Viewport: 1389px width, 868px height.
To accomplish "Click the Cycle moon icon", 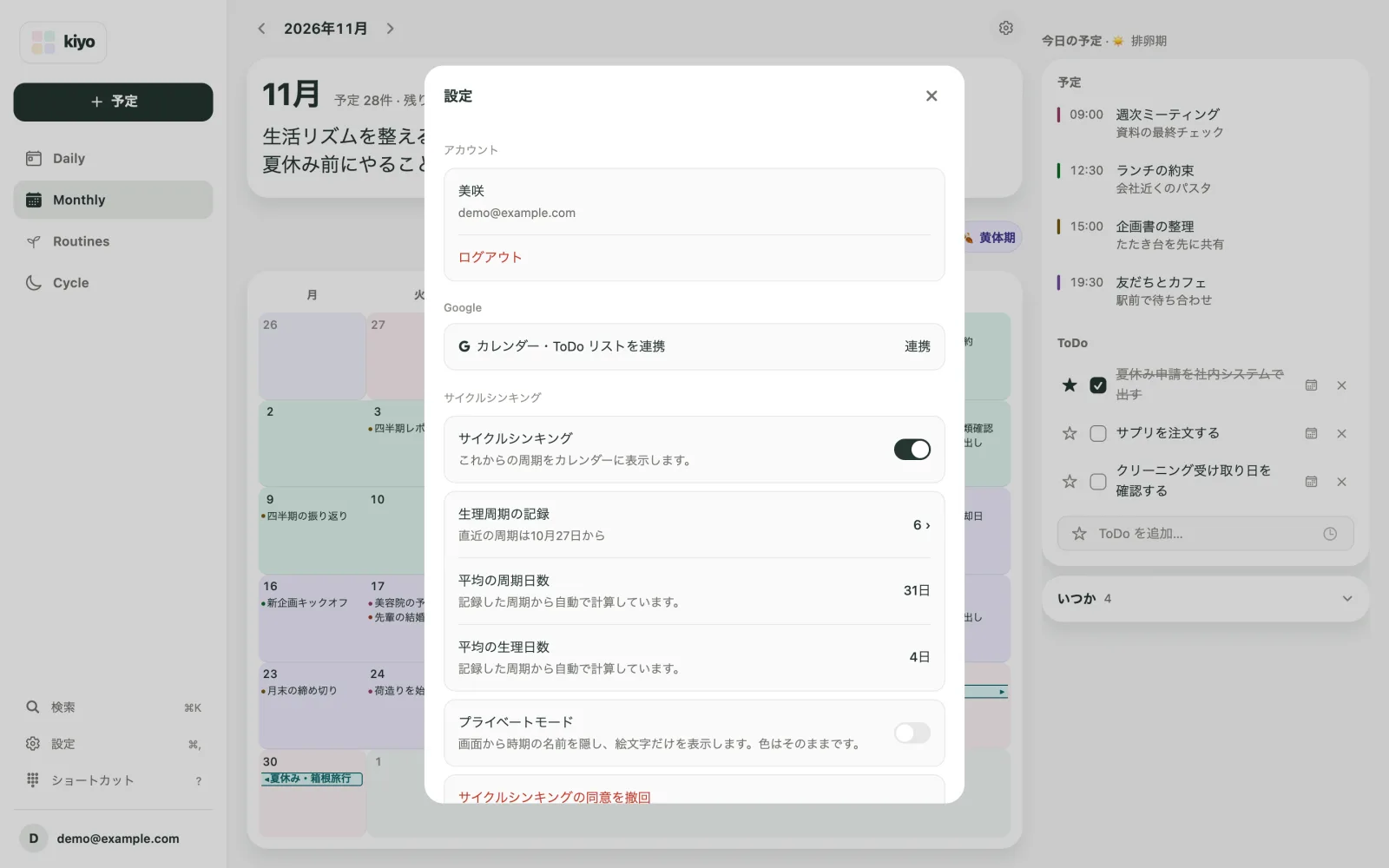I will click(34, 283).
